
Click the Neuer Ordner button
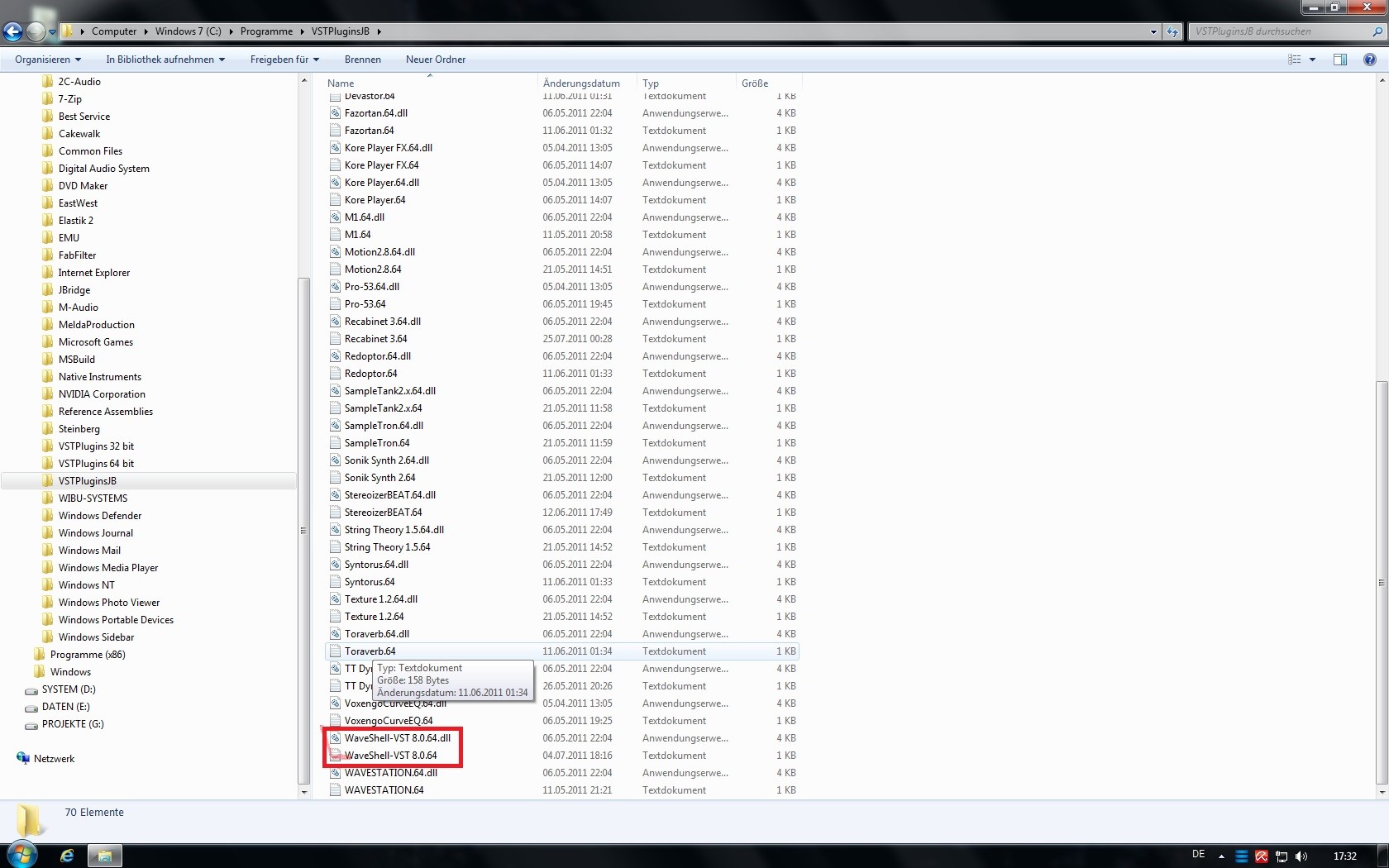click(x=436, y=60)
